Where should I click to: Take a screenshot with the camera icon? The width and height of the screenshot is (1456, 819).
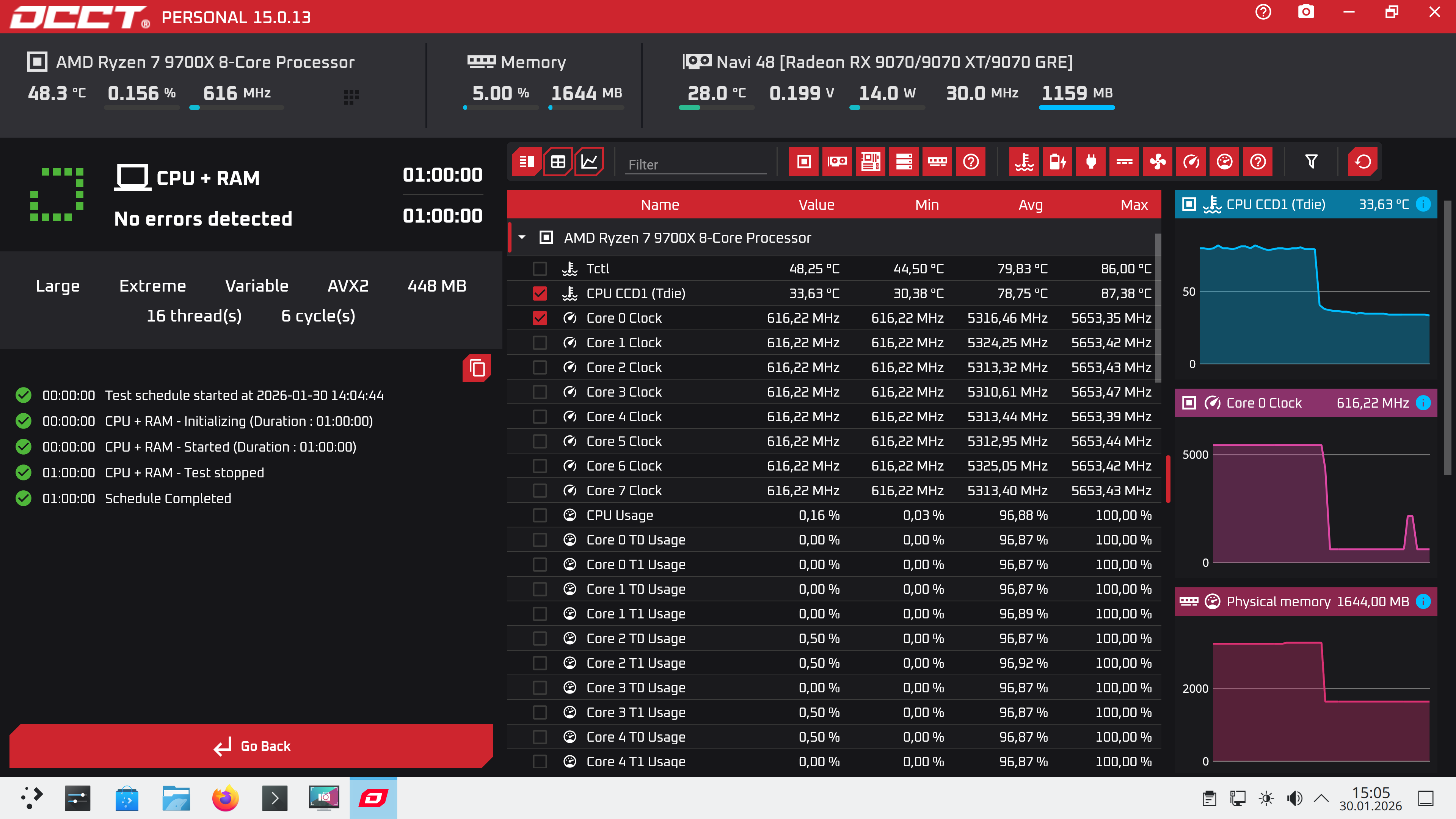pos(1305,12)
